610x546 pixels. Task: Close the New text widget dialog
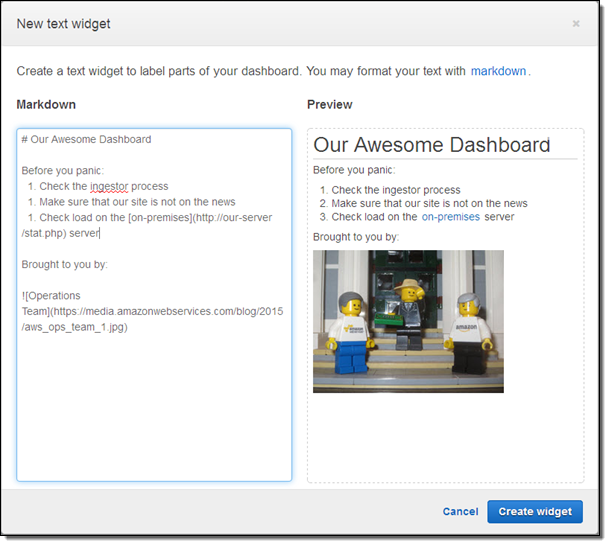tap(575, 23)
